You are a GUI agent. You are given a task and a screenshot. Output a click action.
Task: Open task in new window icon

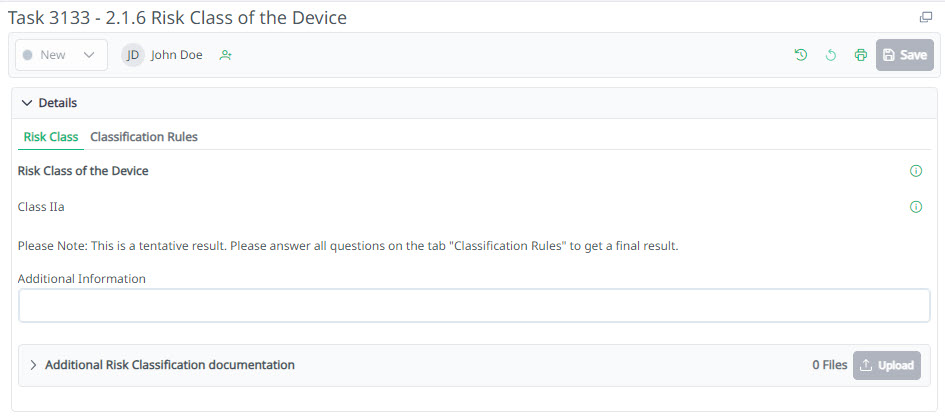click(926, 17)
